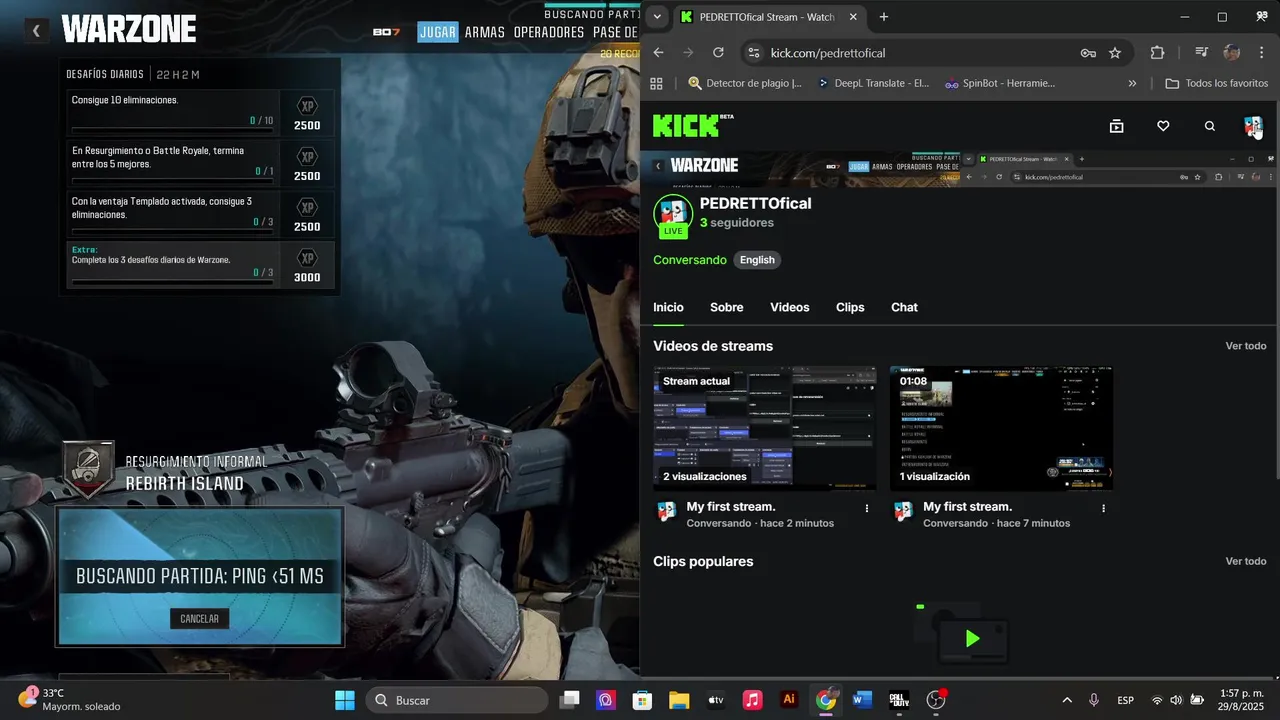Viewport: 1280px width, 720px height.
Task: Open Call of Duty taskbar icon
Action: [x=899, y=700]
